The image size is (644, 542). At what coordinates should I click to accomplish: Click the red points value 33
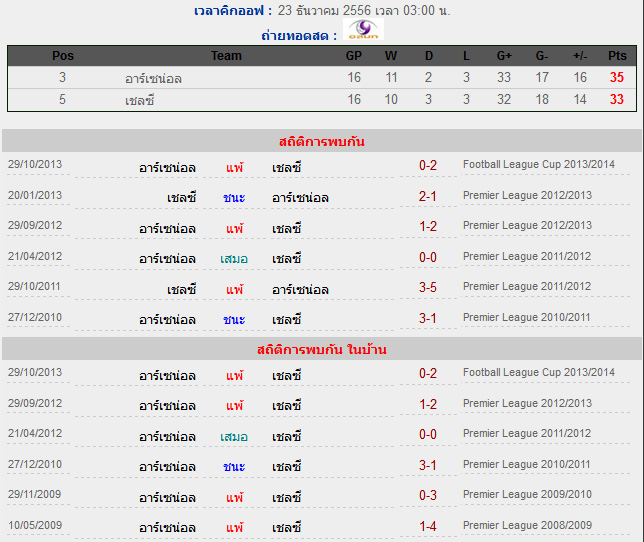pyautogui.click(x=616, y=99)
